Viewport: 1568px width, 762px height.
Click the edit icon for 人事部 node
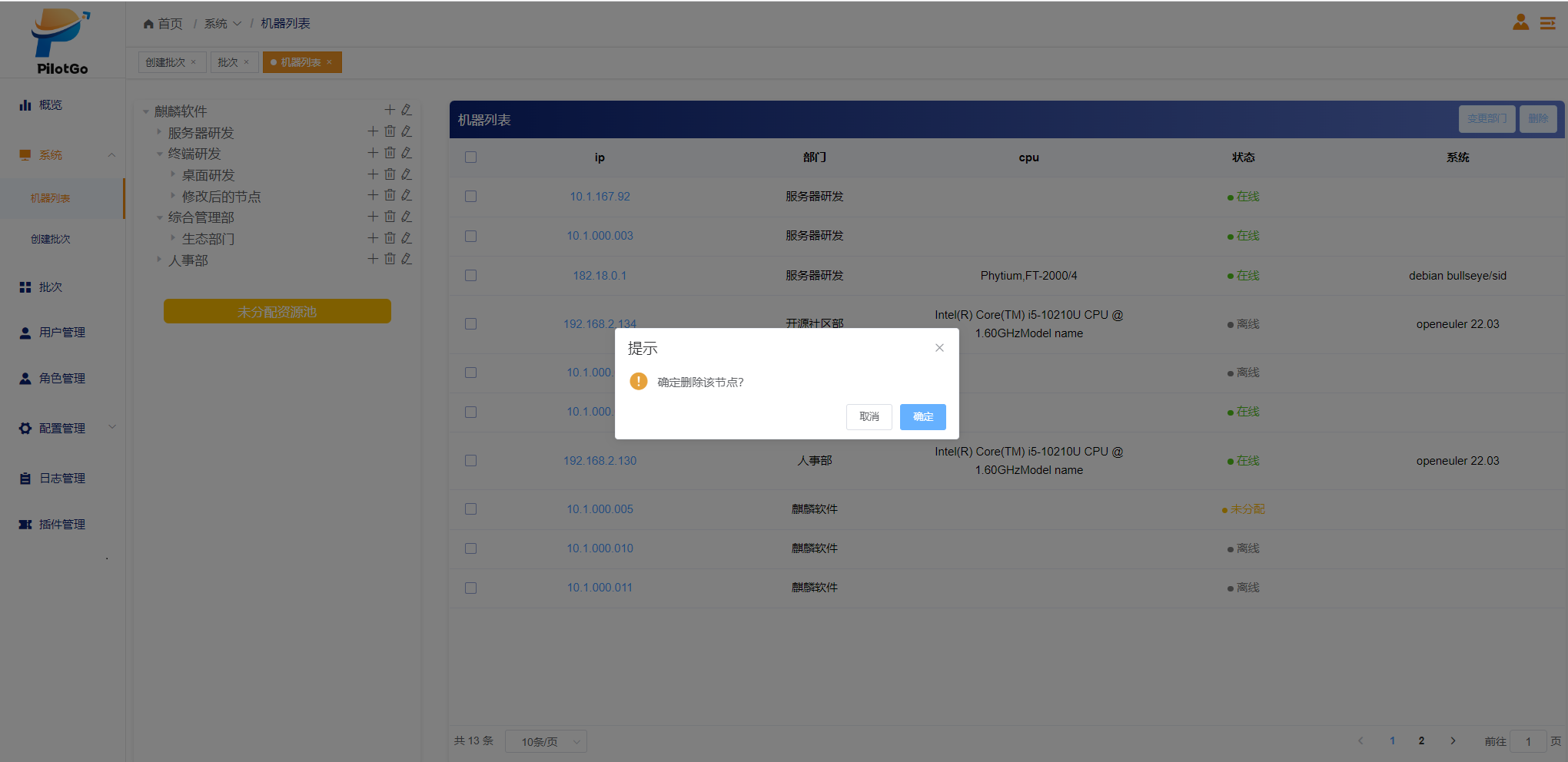pos(407,260)
